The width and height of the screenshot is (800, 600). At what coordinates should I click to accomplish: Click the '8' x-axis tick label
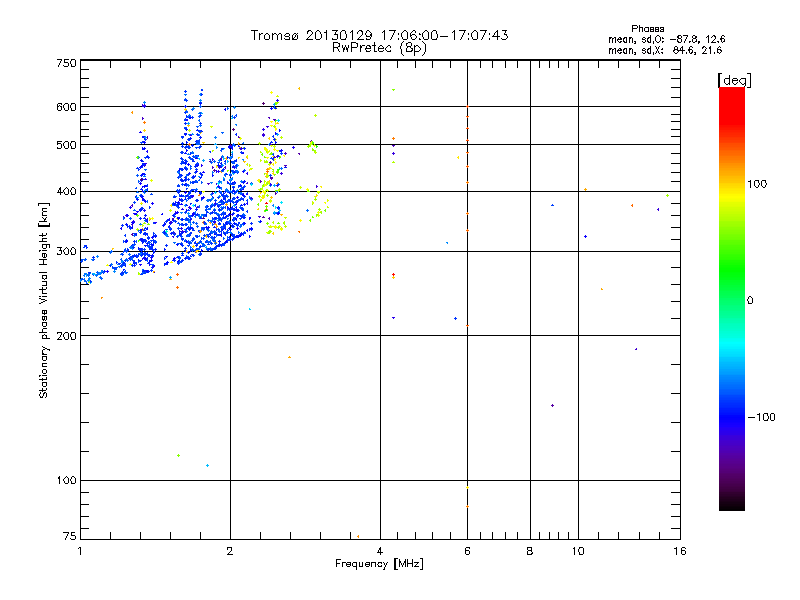(x=530, y=551)
